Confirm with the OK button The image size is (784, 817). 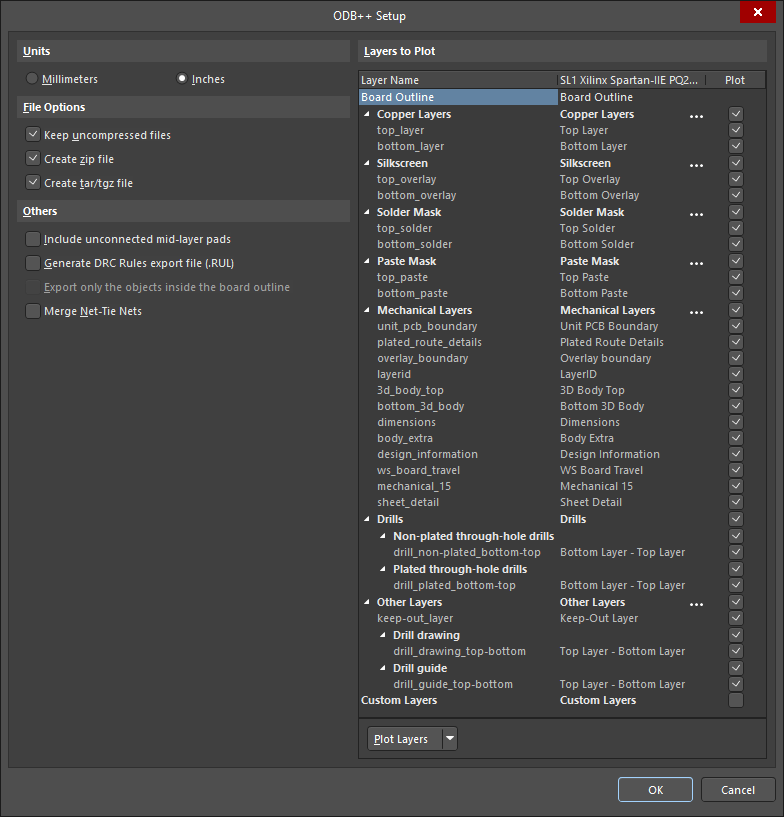655,789
